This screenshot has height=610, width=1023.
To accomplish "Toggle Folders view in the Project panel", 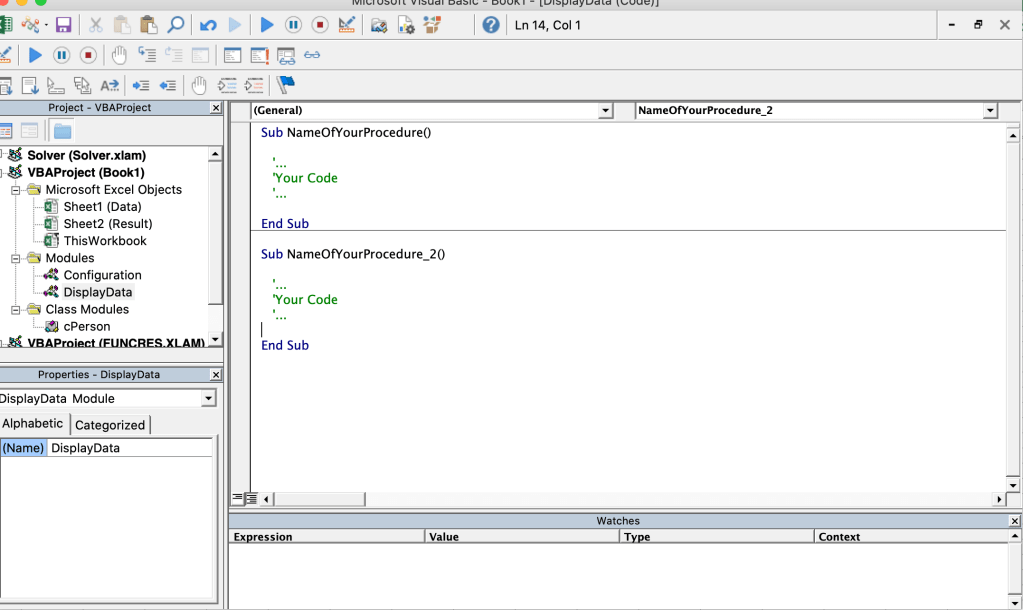I will tap(62, 130).
